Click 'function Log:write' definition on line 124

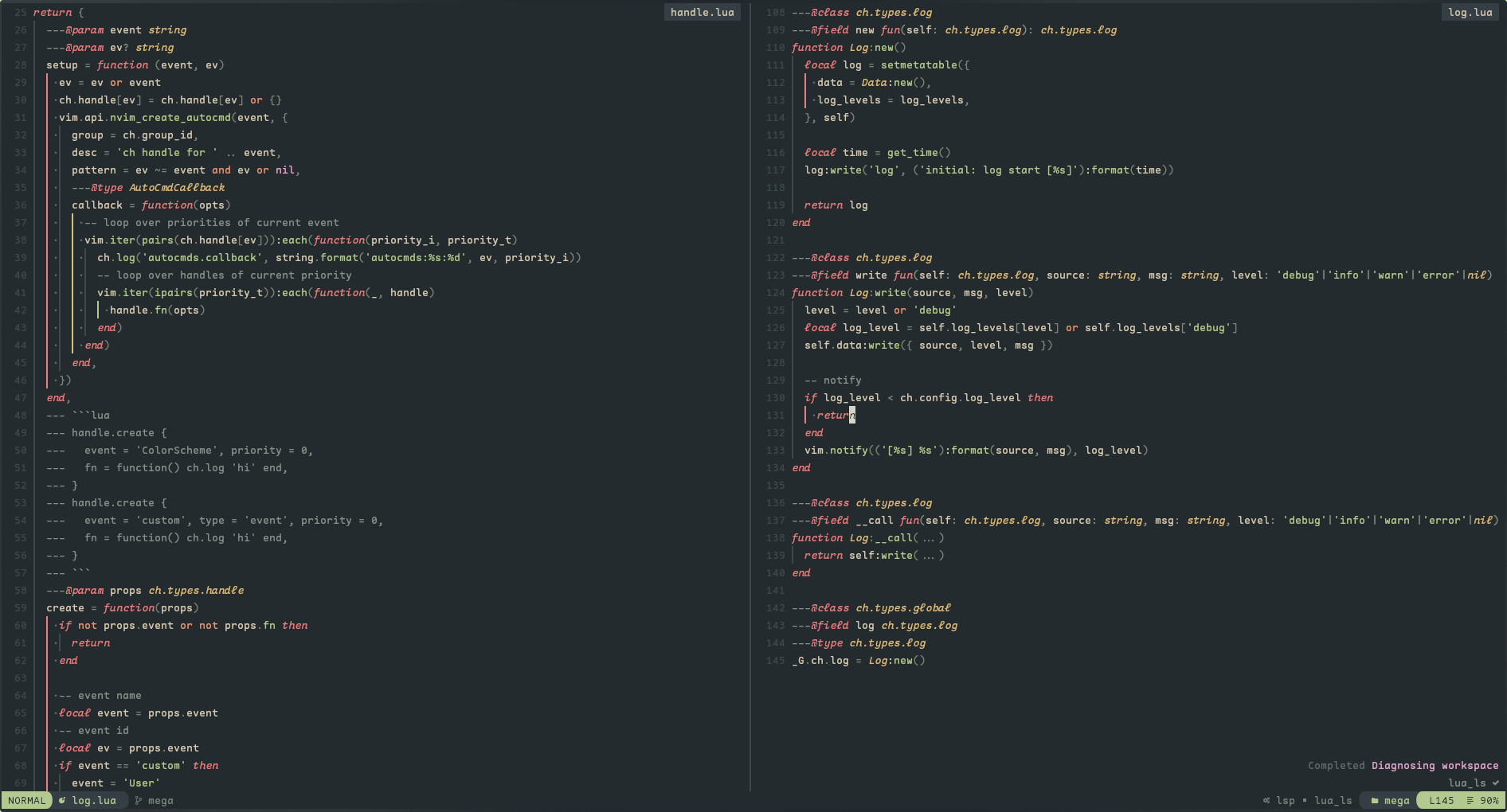pos(849,292)
